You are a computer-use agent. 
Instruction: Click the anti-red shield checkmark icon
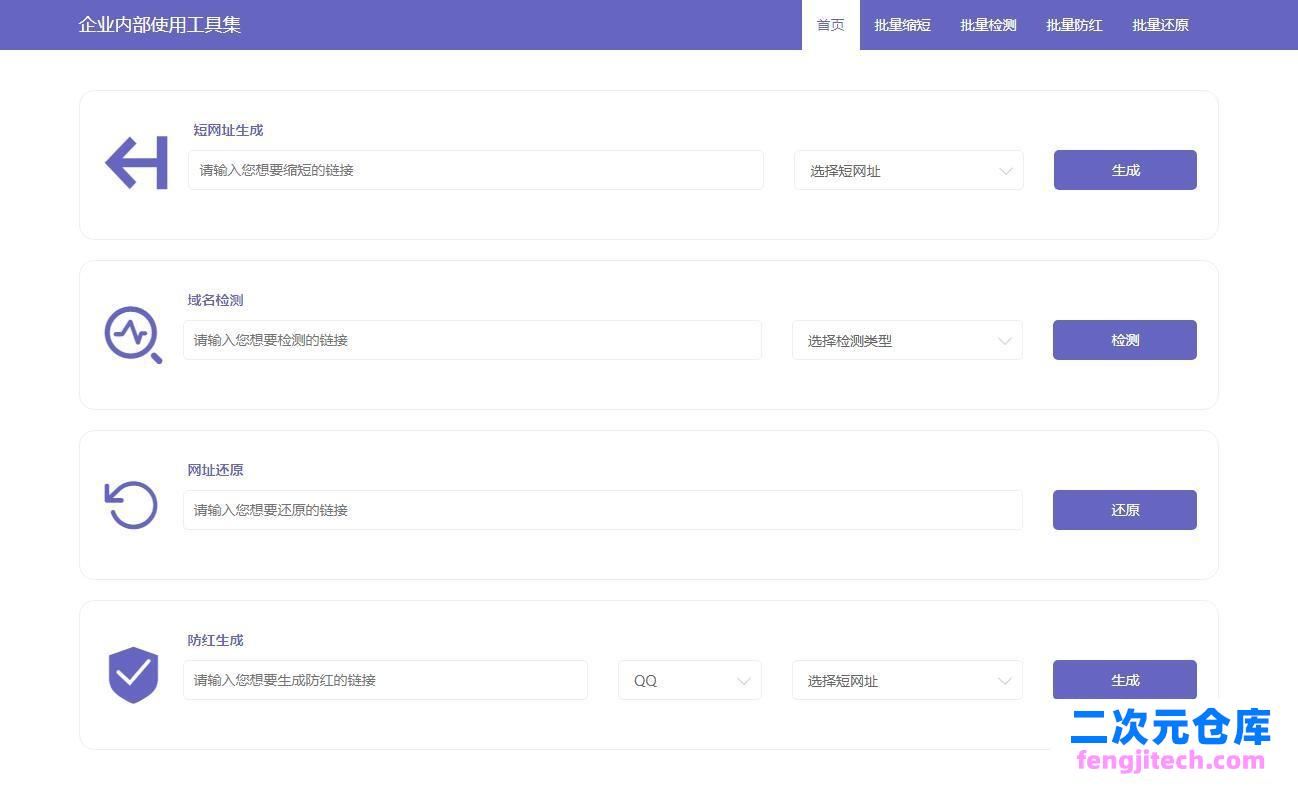coord(133,675)
